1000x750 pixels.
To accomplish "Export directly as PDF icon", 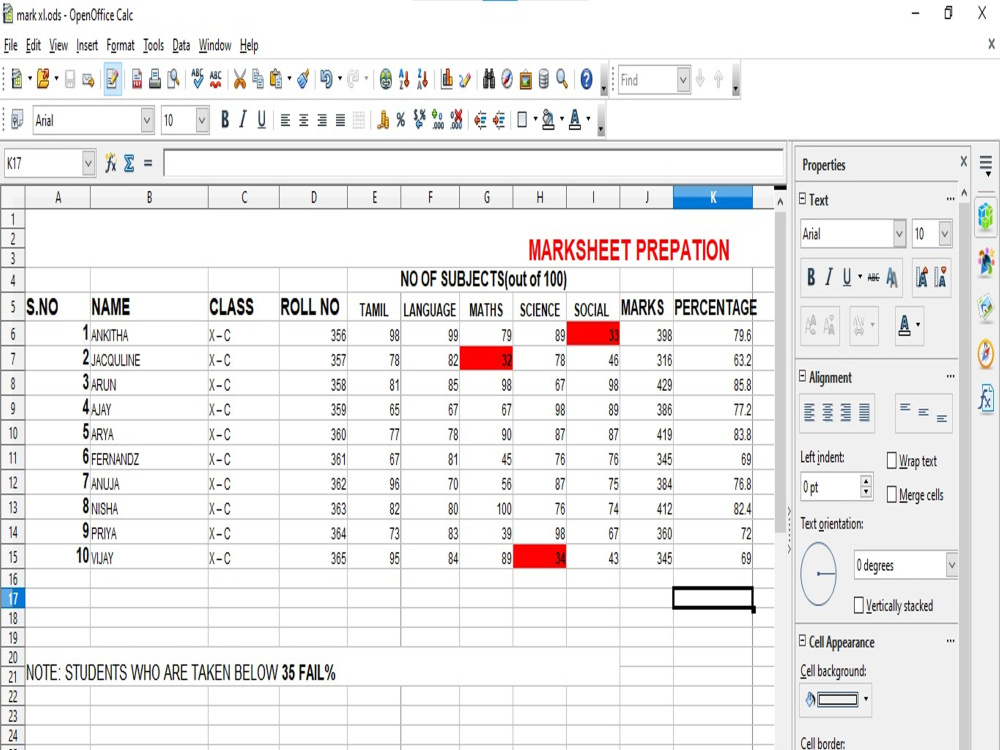I will [x=136, y=80].
